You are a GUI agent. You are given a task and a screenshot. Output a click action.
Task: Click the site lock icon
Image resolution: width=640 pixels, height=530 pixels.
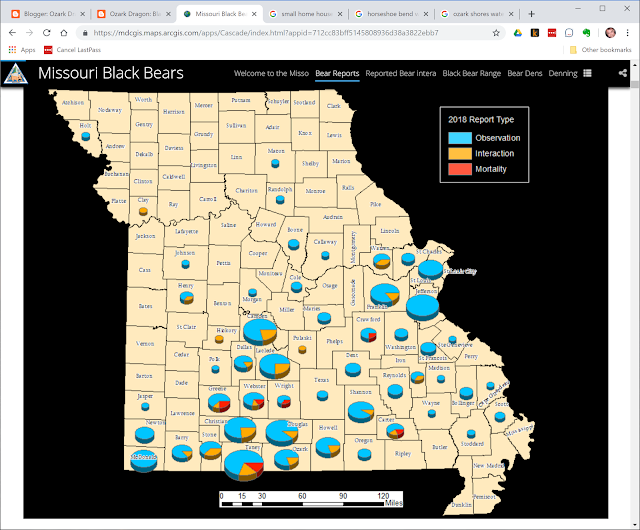coord(85,33)
